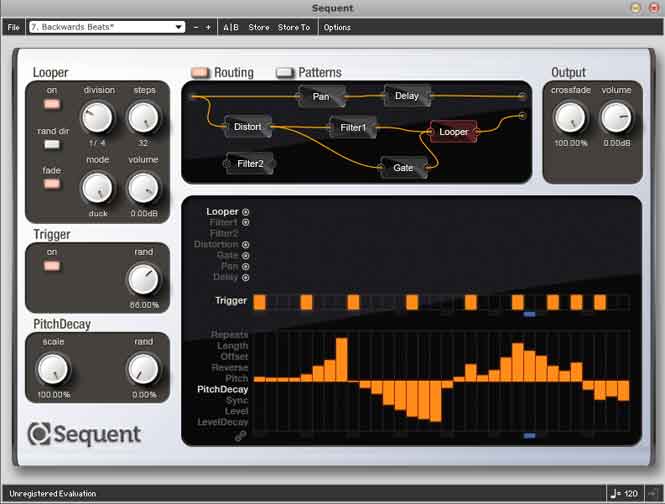This screenshot has height=504, width=665.
Task: Click the blue playhead marker under Trigger row
Action: 529,314
